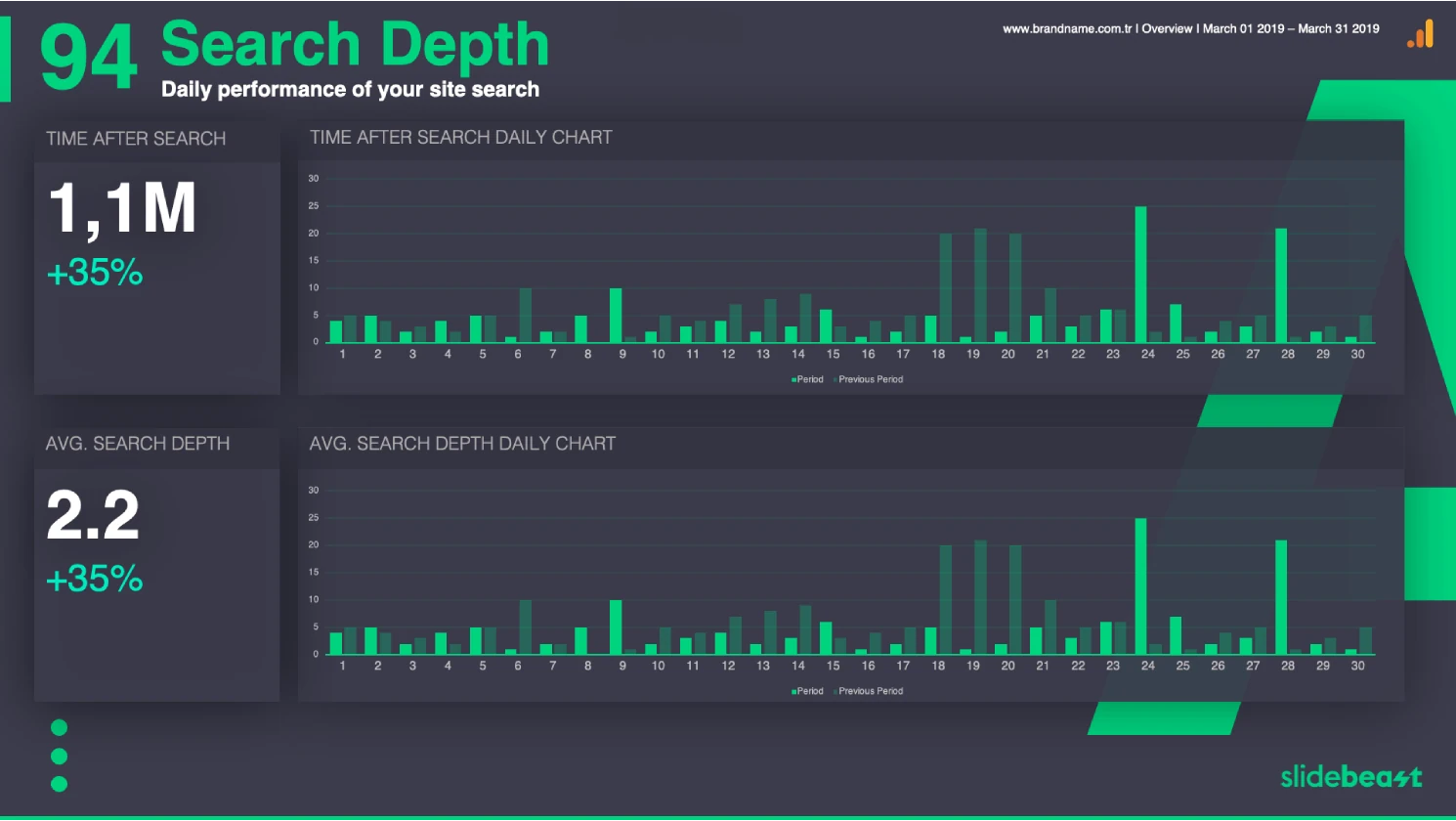Click the orange analytics bar-chart icon

click(1421, 33)
